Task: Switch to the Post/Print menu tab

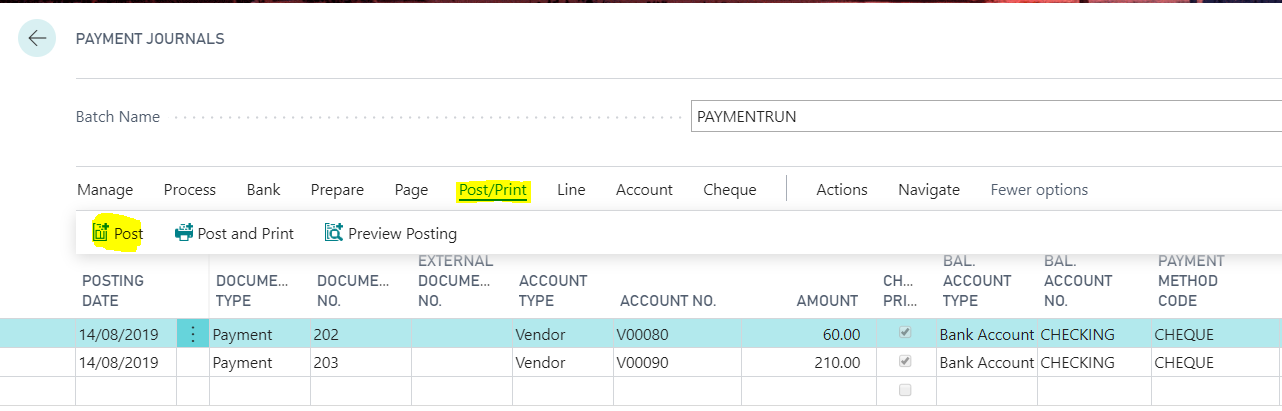Action: [492, 190]
